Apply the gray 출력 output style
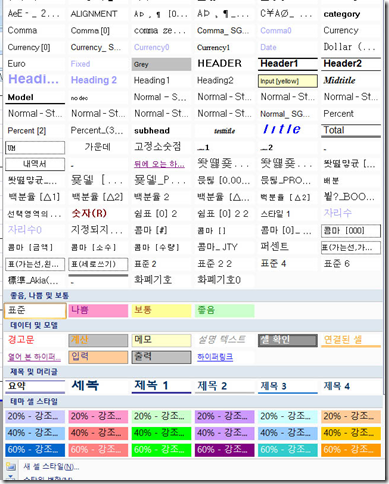 (161, 357)
